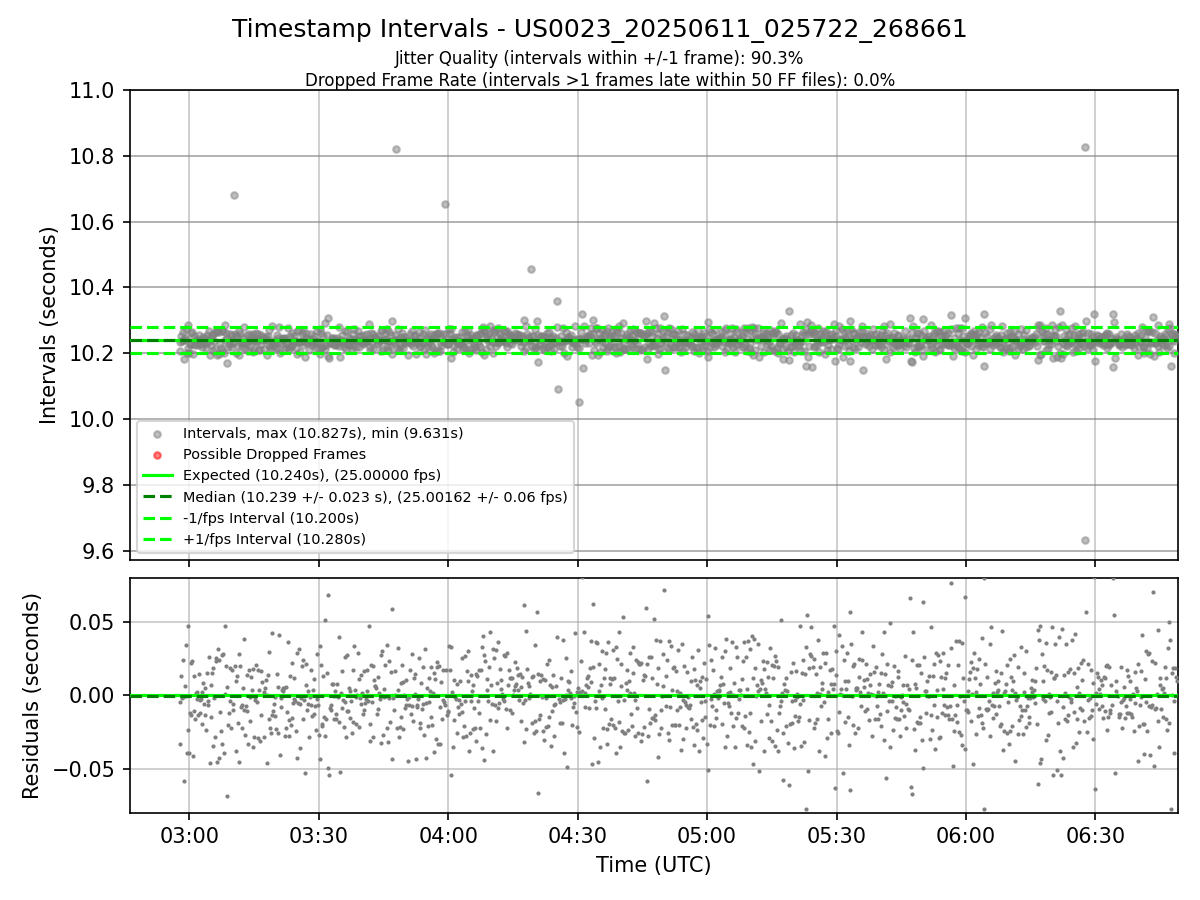Click legend entry 'Possible Dropped Frames'
This screenshot has width=1200, height=900.
coord(275,454)
